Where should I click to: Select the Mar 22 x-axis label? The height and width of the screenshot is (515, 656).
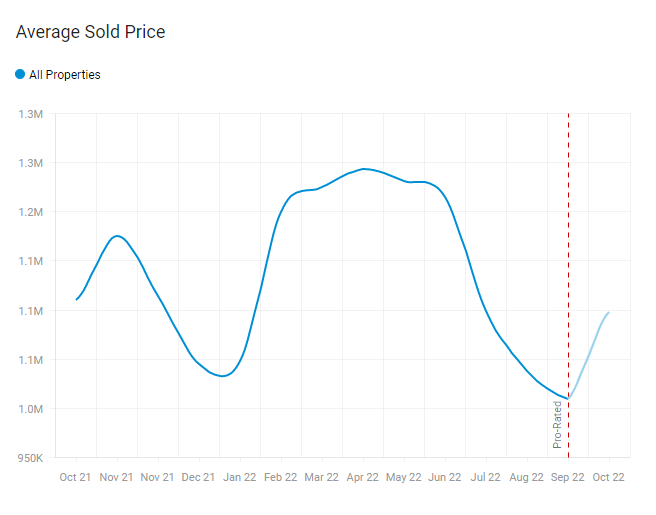tap(322, 477)
